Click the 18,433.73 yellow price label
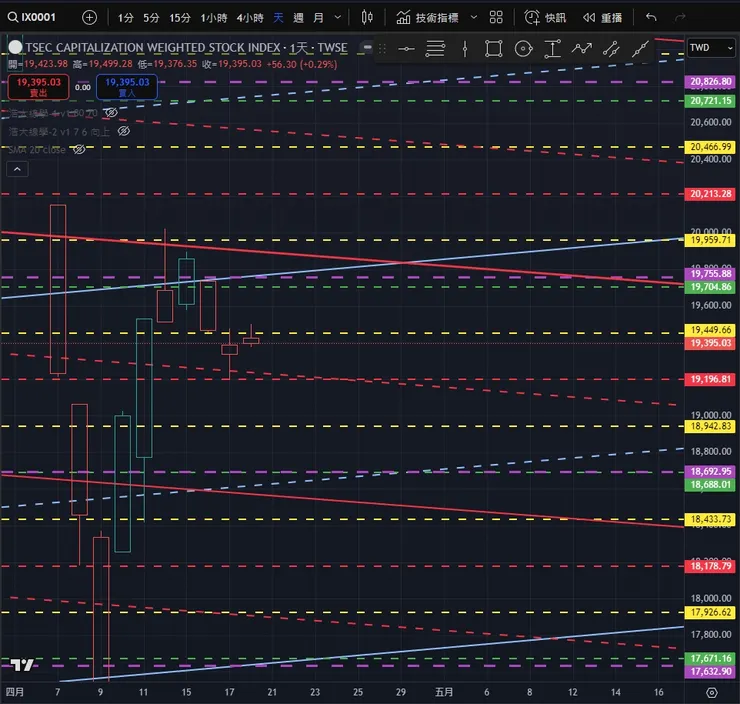 point(710,520)
